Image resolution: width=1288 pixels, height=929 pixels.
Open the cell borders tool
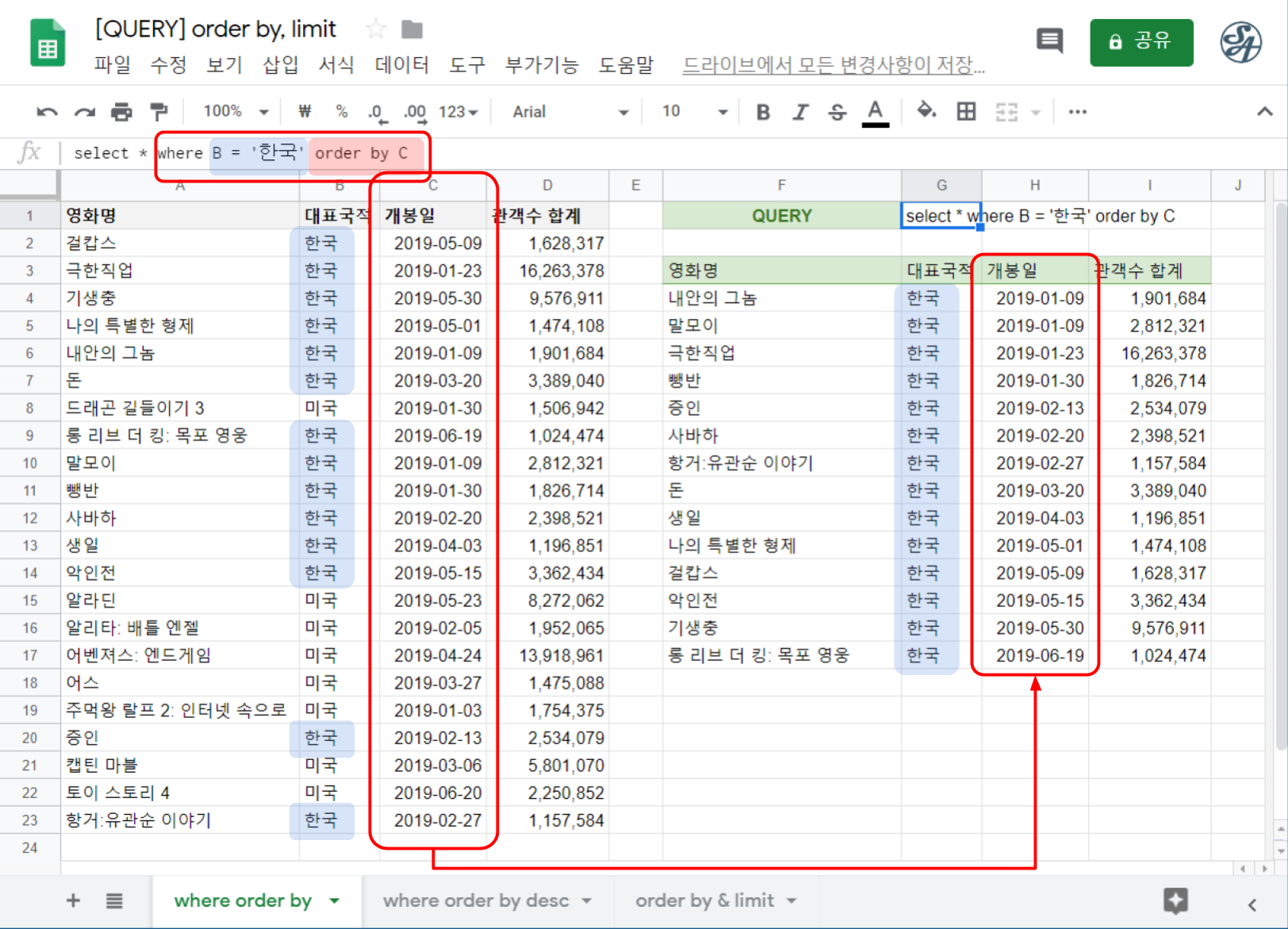966,112
